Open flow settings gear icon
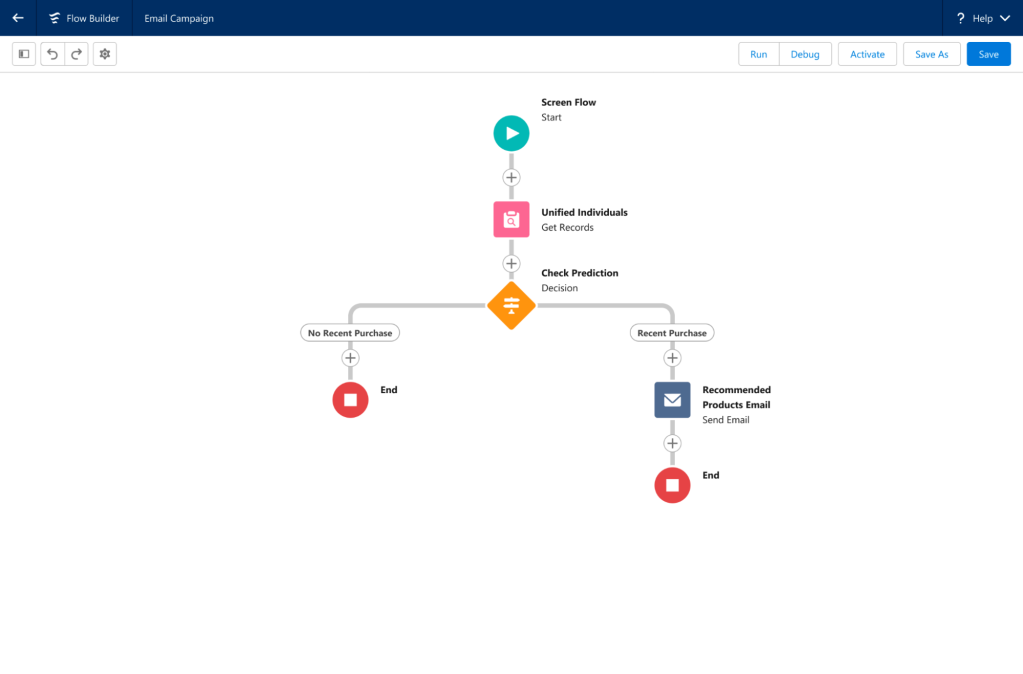This screenshot has width=1023, height=674. click(x=105, y=54)
